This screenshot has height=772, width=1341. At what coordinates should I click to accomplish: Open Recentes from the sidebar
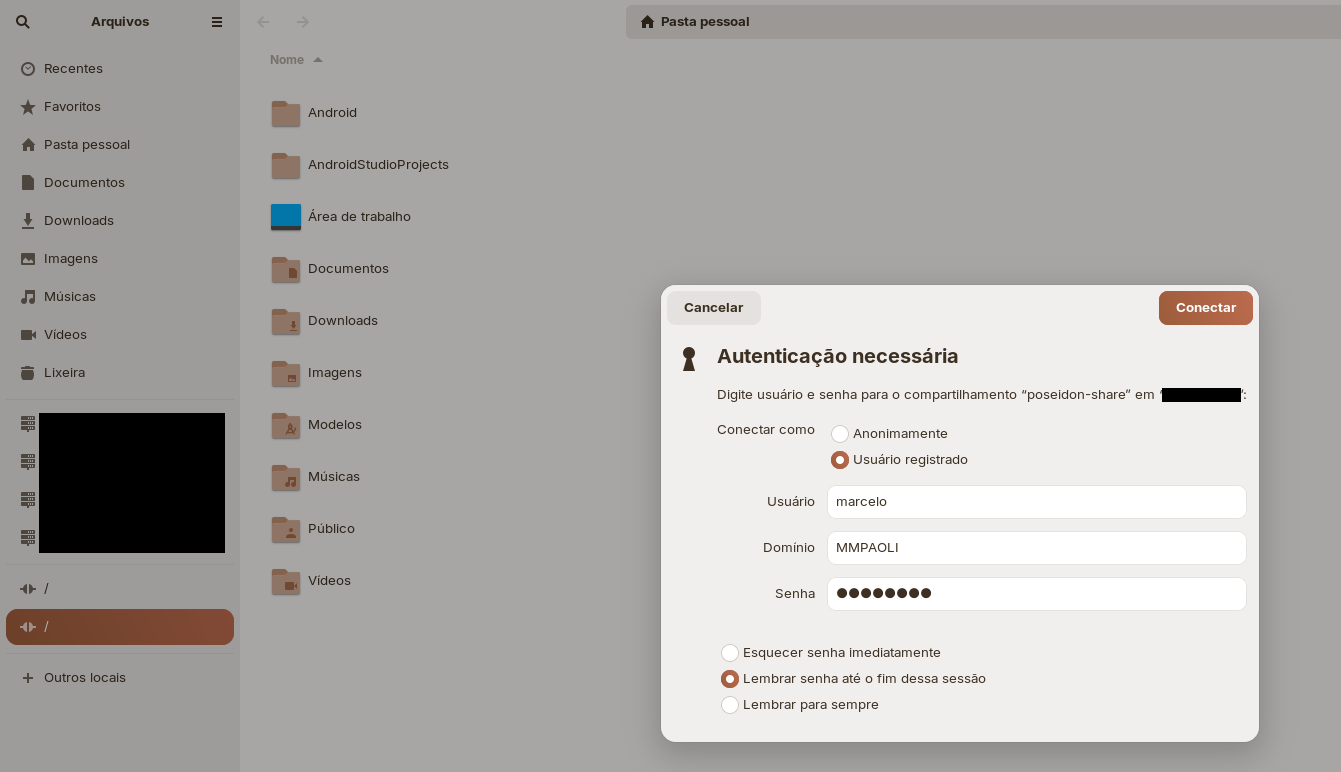[x=73, y=68]
